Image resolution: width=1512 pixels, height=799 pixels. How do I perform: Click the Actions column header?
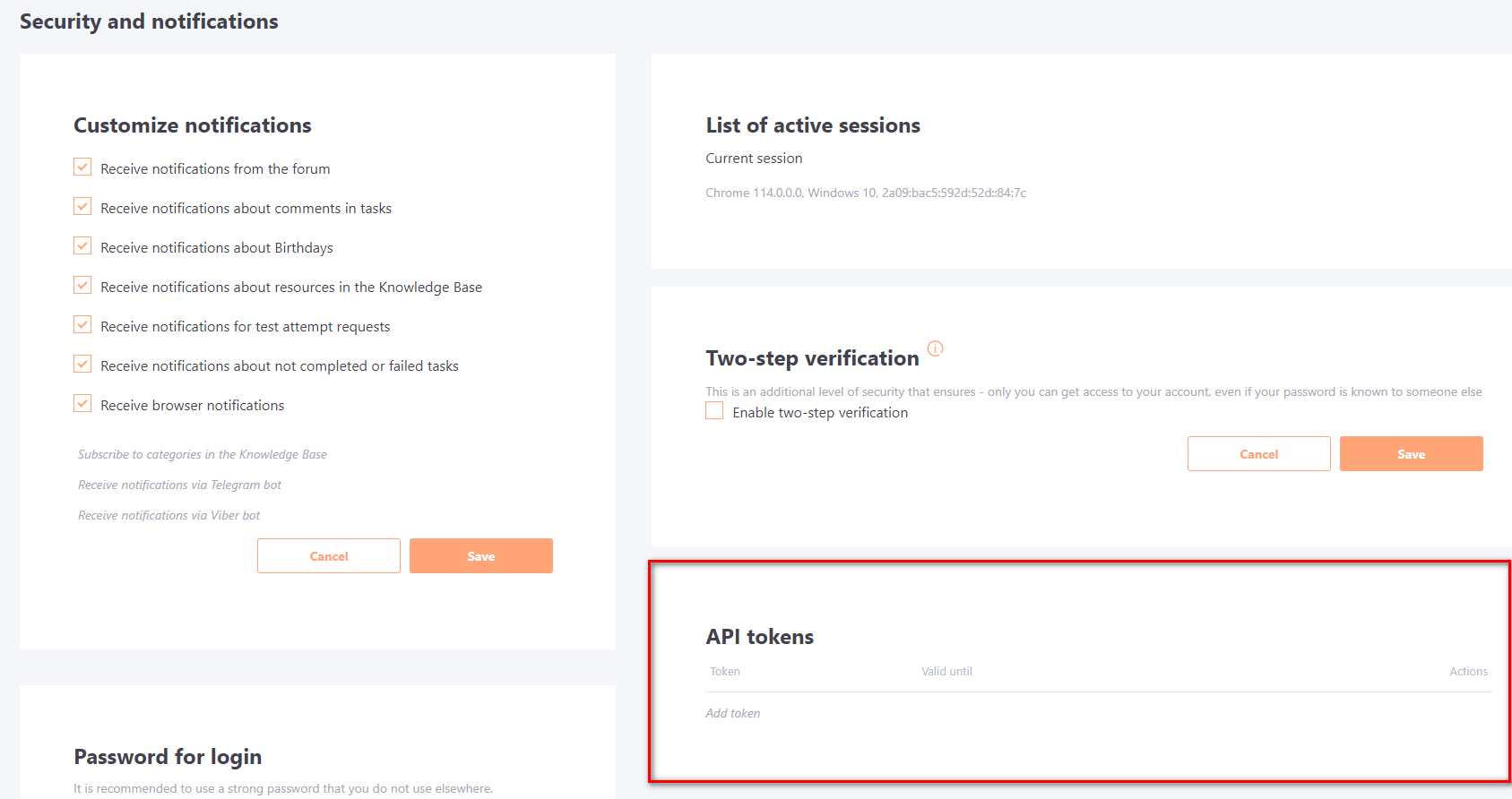(1468, 671)
